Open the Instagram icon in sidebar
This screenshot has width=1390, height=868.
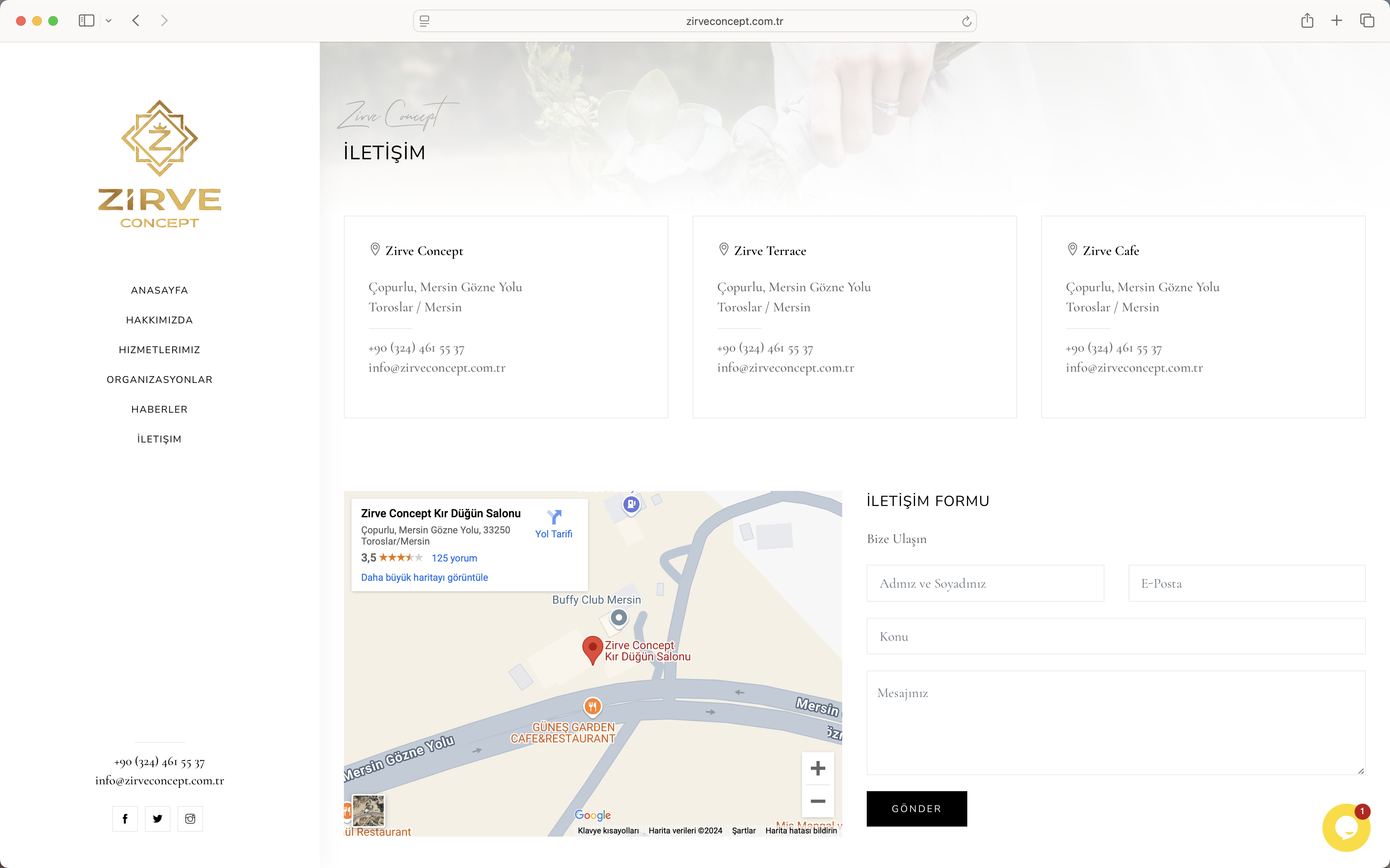[190, 819]
